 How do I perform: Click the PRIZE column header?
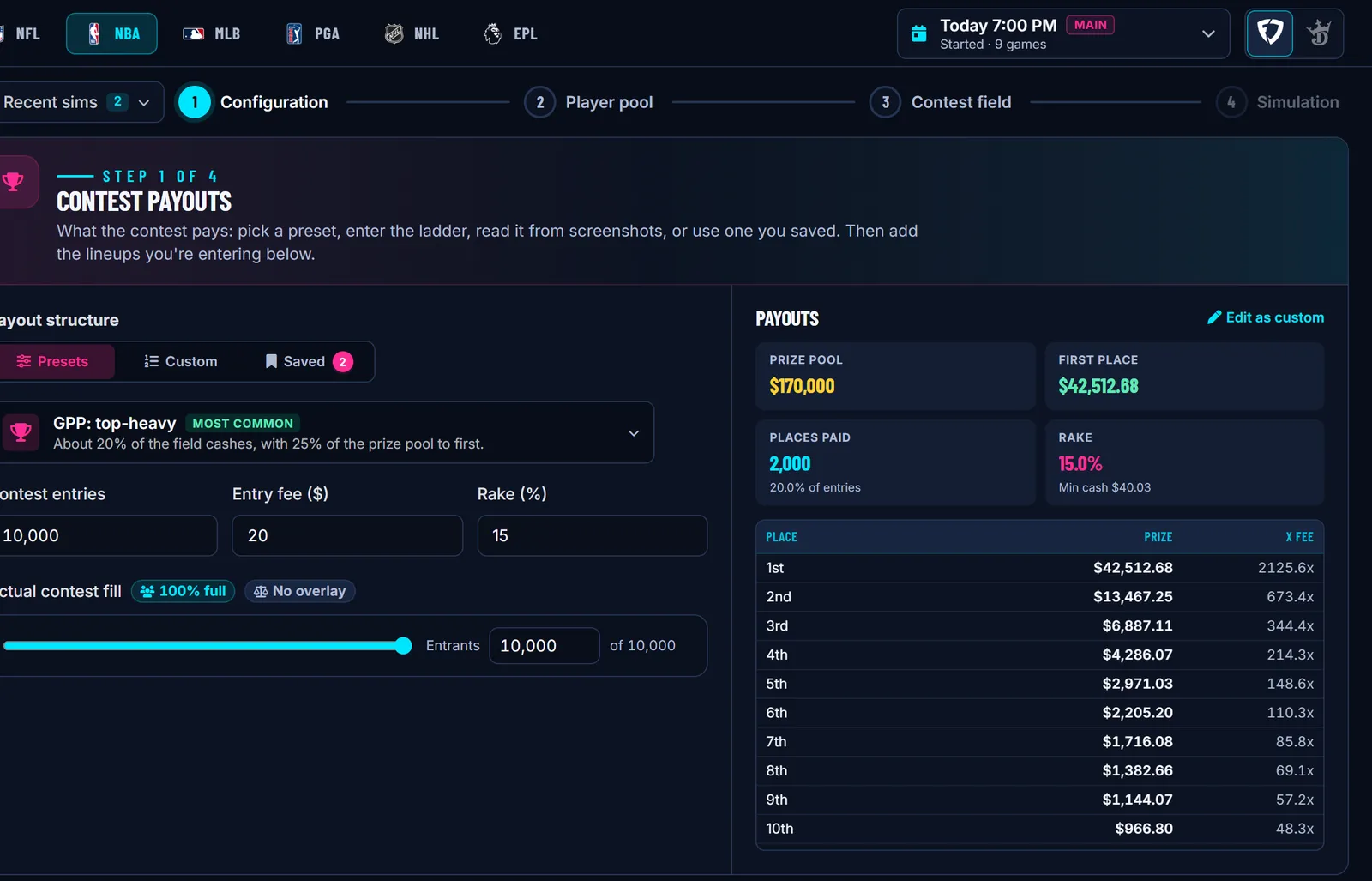click(1158, 537)
